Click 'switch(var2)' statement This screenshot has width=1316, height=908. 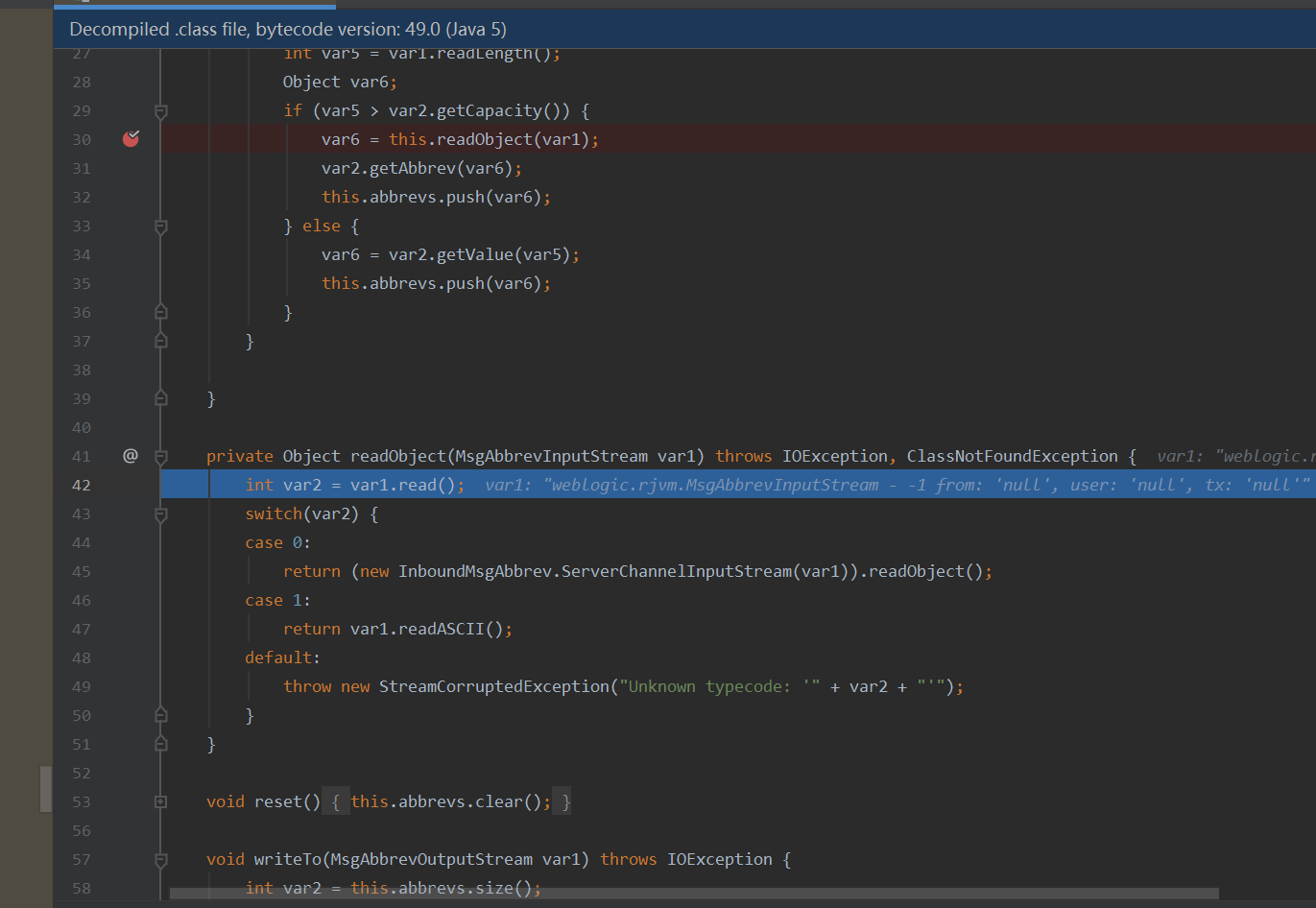pyautogui.click(x=302, y=514)
